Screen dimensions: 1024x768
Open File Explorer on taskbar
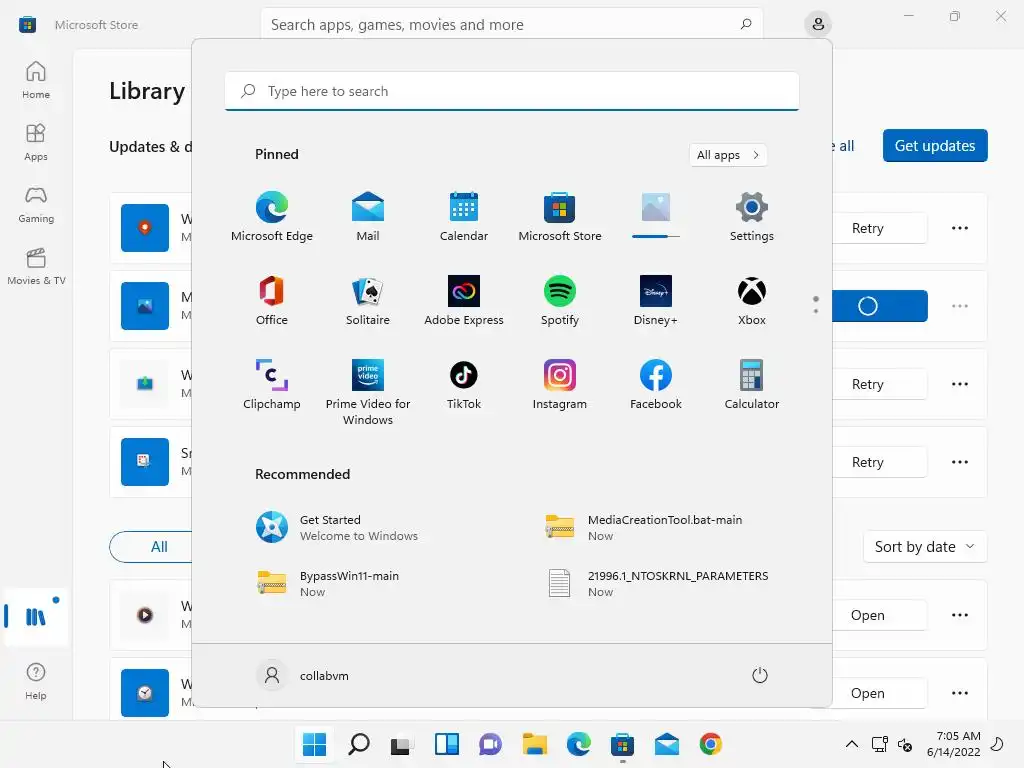(535, 744)
